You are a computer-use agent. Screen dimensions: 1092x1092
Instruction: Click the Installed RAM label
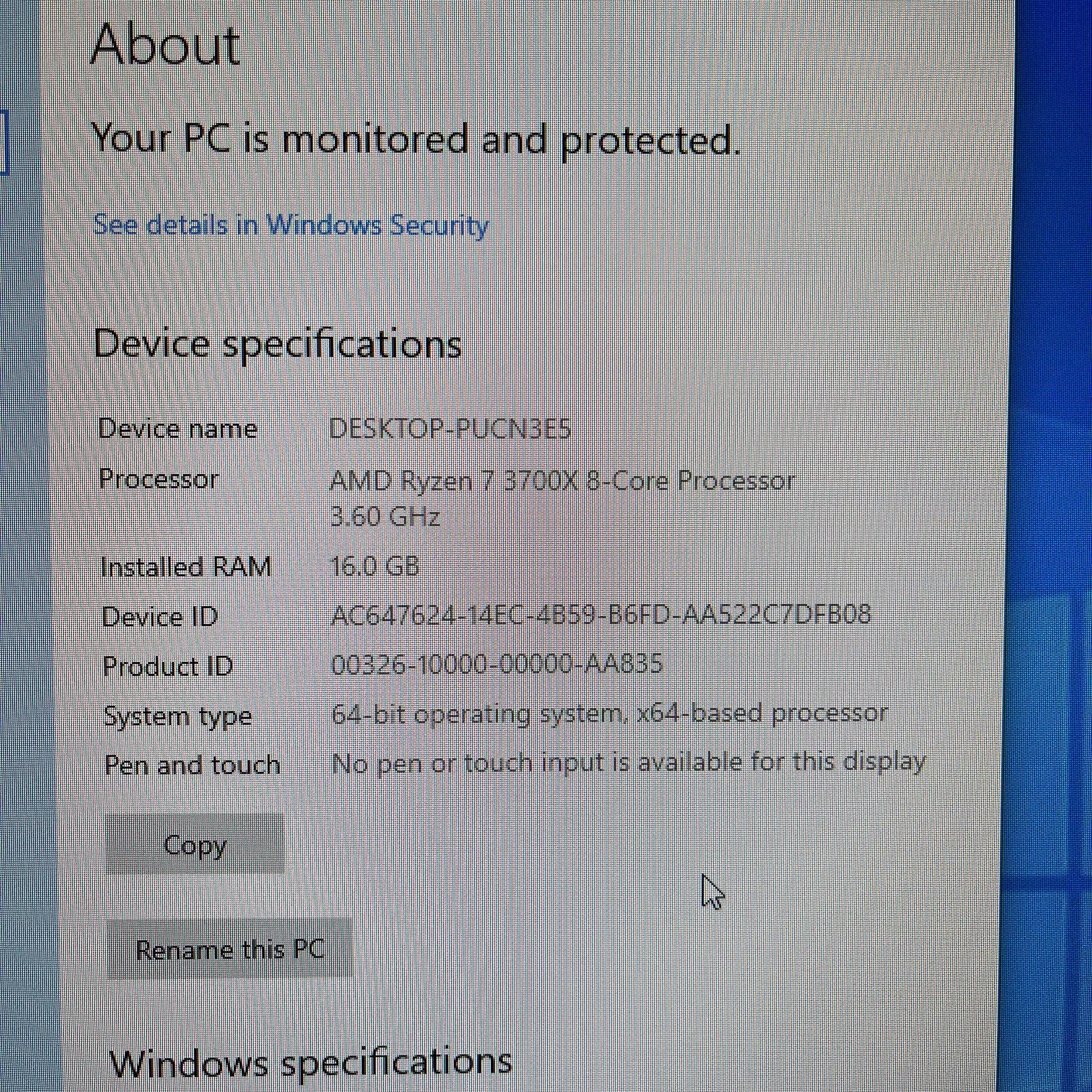(186, 567)
